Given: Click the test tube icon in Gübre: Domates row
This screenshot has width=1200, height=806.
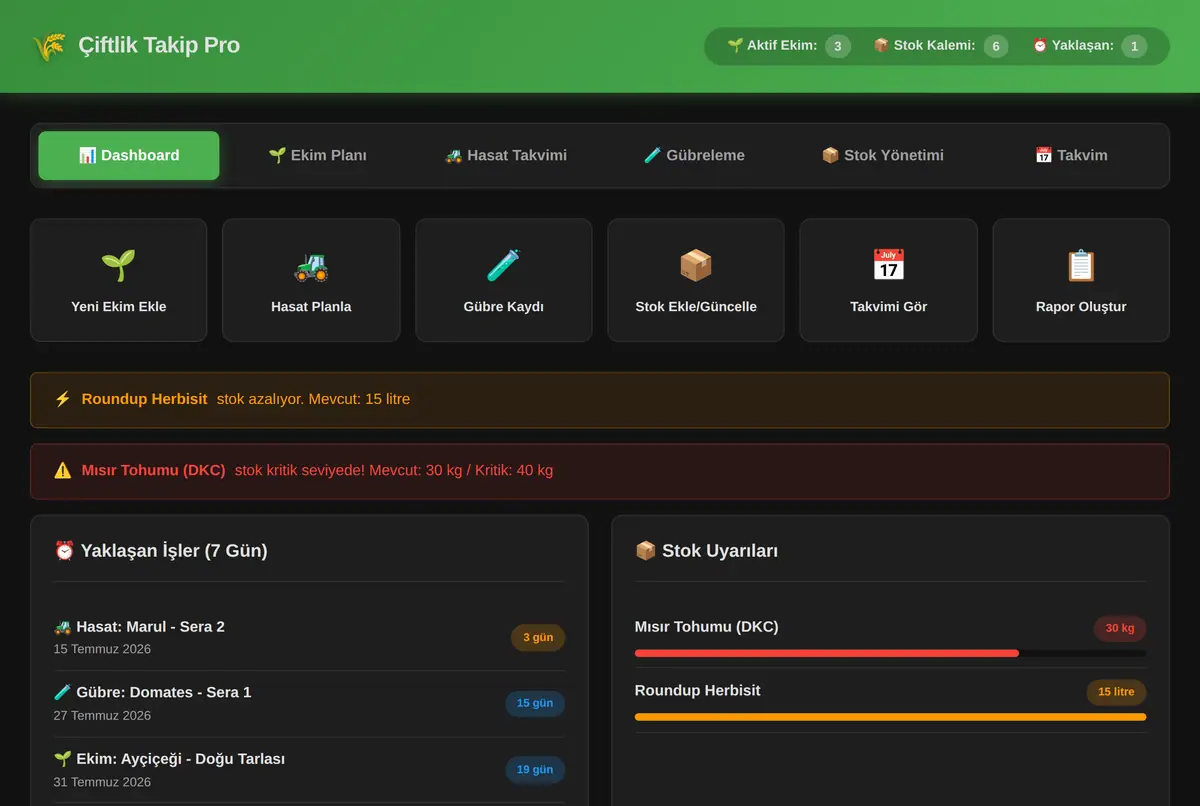Looking at the screenshot, I should point(63,692).
